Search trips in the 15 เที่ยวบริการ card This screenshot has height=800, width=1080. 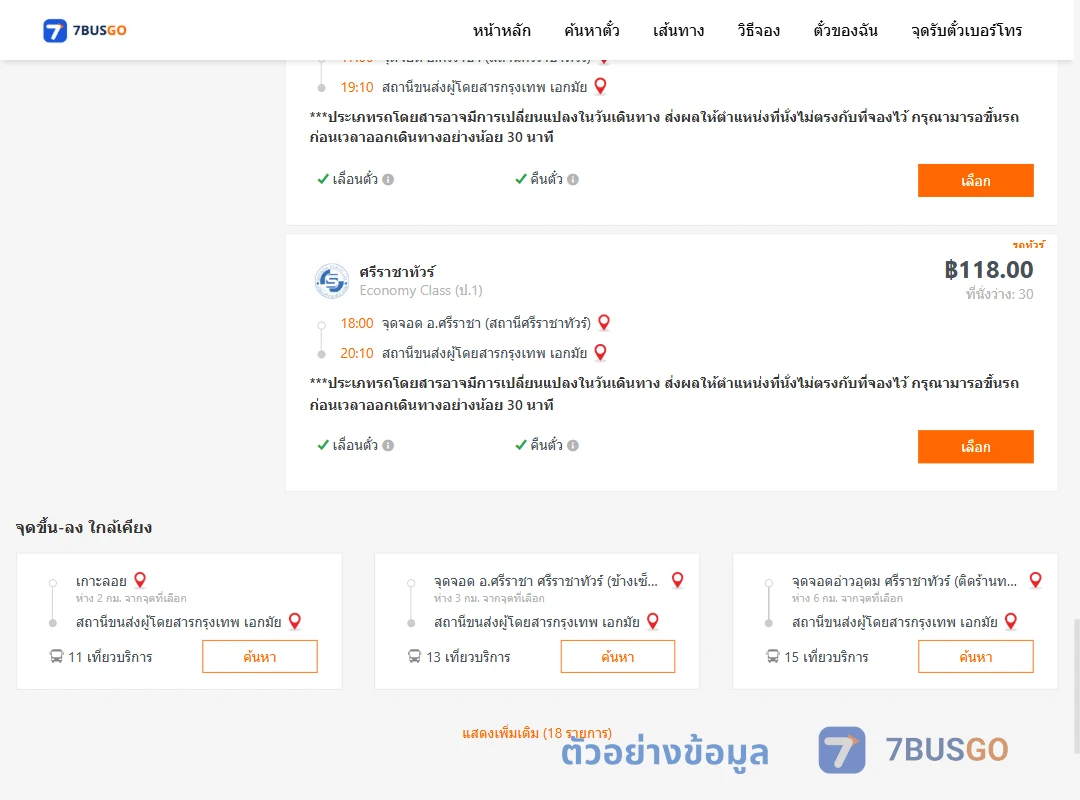pos(975,657)
